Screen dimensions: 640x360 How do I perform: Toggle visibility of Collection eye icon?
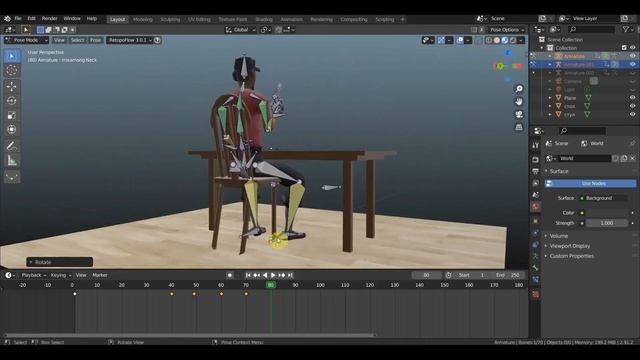click(632, 48)
